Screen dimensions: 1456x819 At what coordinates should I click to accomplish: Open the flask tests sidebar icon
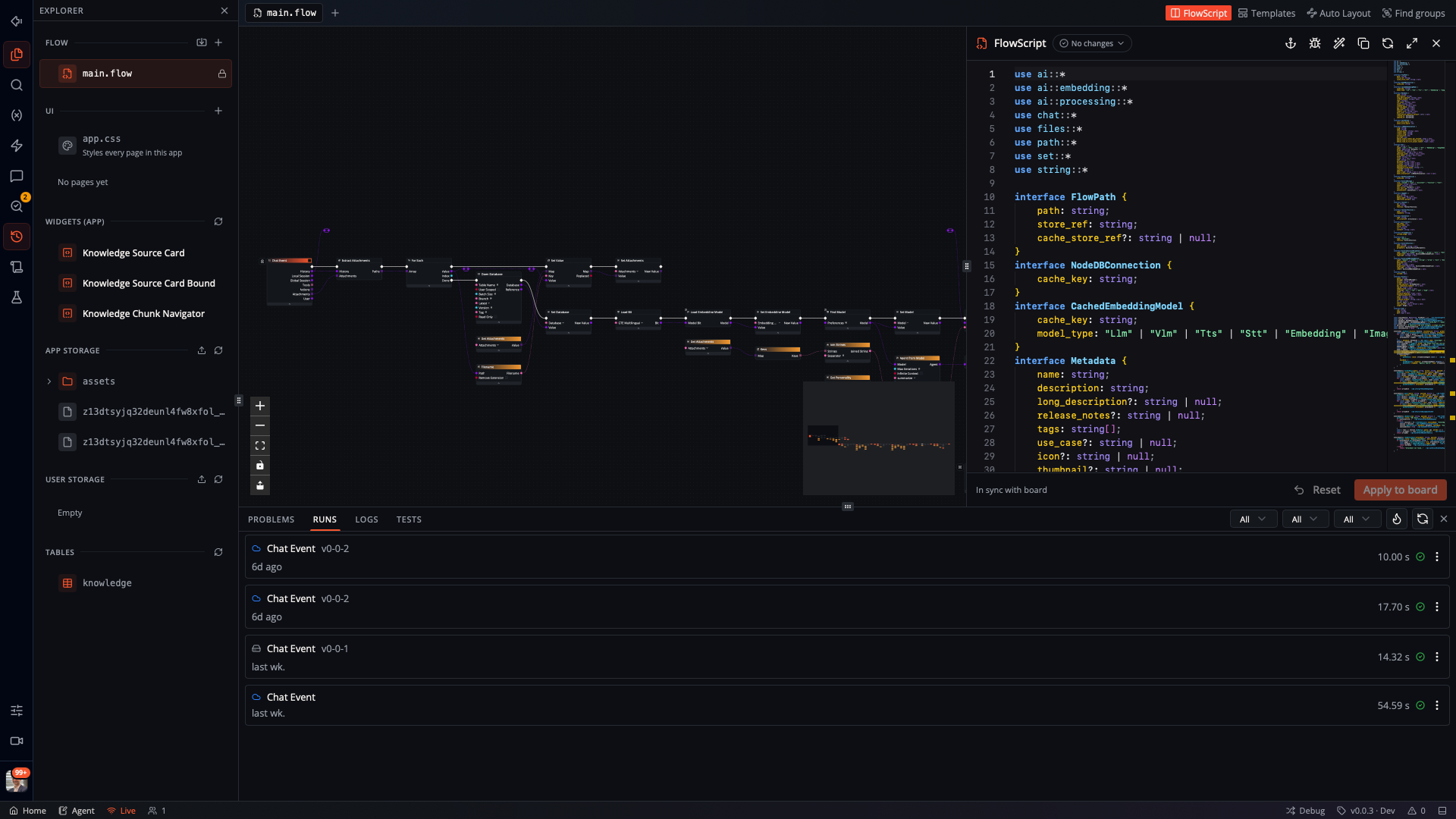point(17,297)
